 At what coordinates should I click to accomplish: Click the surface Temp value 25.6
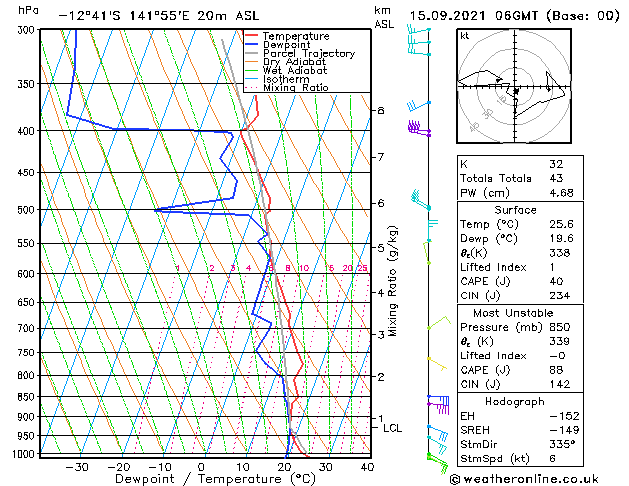coord(561,224)
